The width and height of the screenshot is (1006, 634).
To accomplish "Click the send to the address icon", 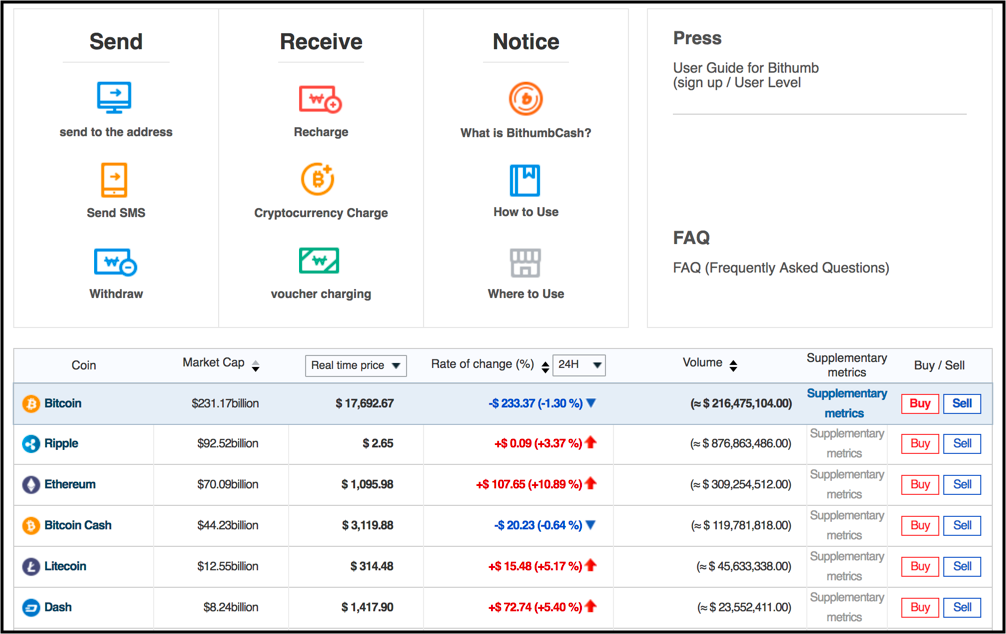I will (x=115, y=98).
